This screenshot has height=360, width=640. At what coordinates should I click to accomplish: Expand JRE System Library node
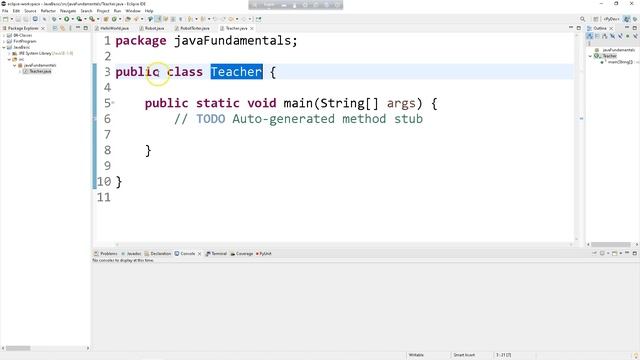pos(9,53)
